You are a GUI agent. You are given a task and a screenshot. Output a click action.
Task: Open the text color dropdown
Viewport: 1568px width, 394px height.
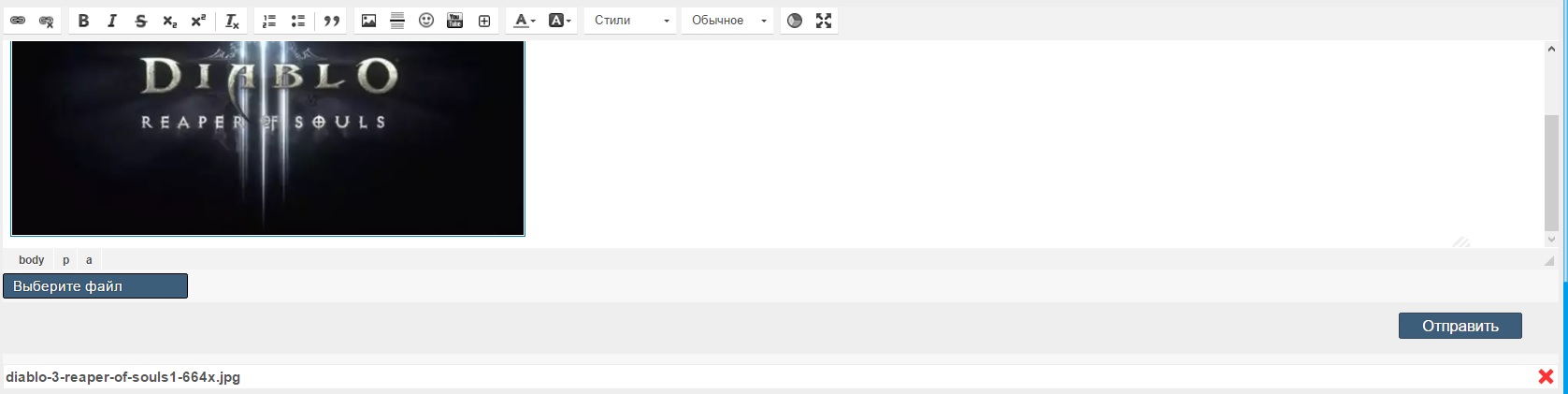point(525,21)
